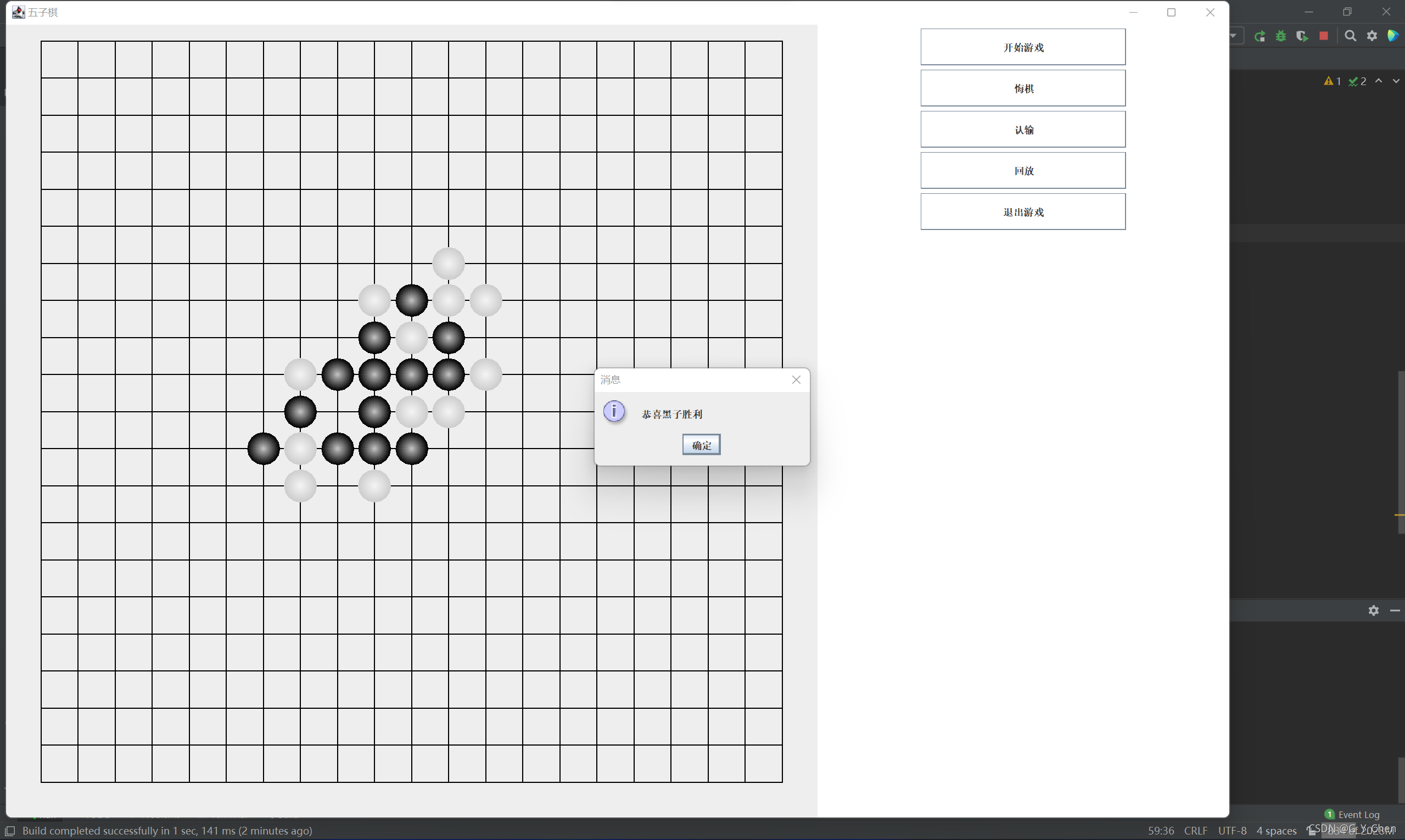This screenshot has width=1405, height=840.
Task: Minimize the IDE window
Action: (1308, 12)
